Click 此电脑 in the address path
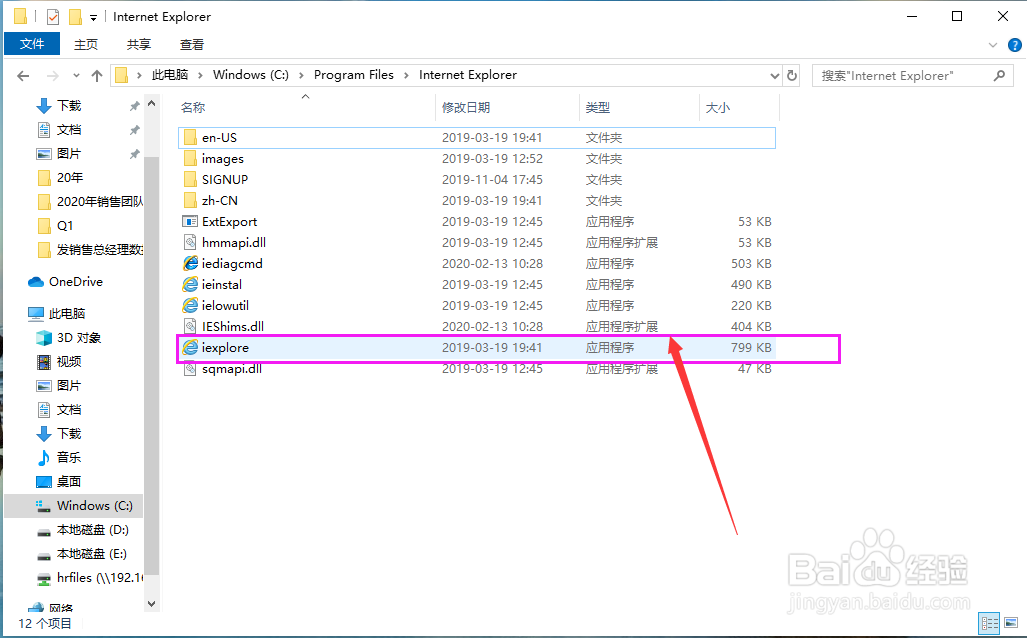Image resolution: width=1027 pixels, height=638 pixels. 170,75
